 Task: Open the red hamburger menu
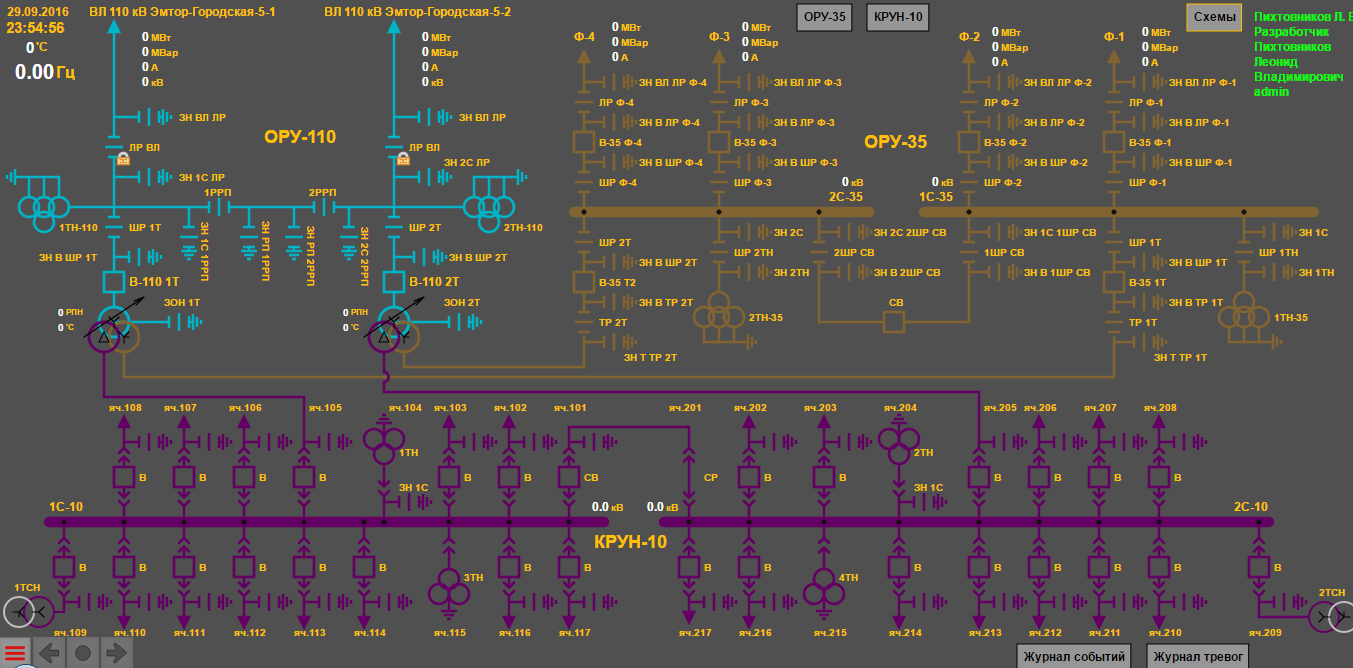tap(16, 654)
